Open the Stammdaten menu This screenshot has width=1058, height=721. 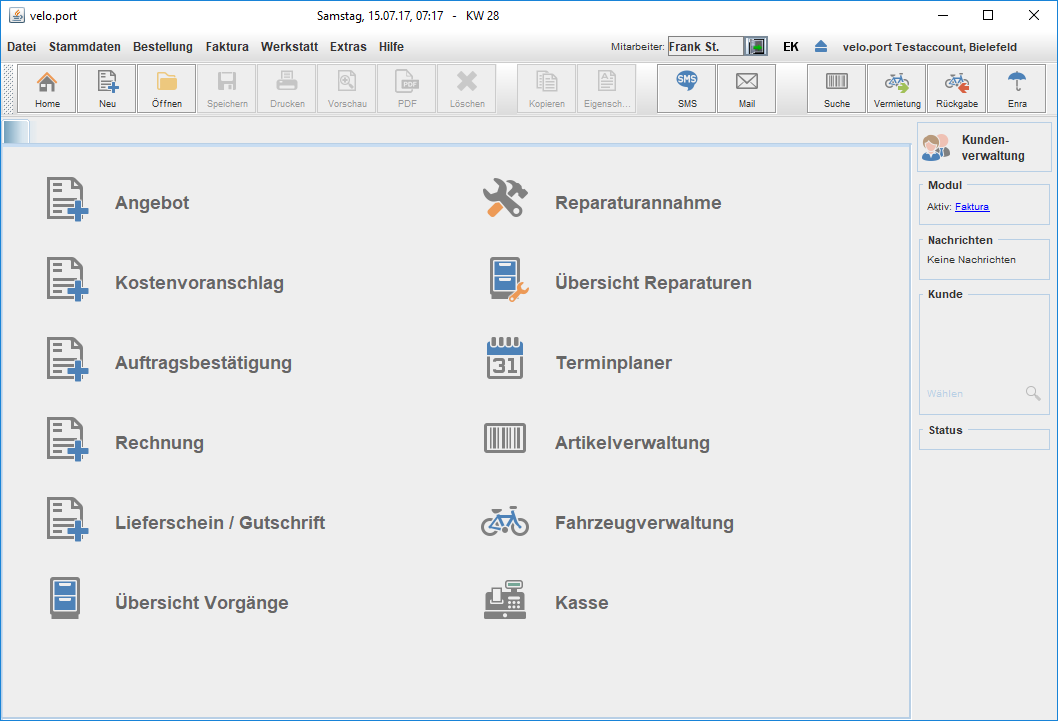[85, 47]
